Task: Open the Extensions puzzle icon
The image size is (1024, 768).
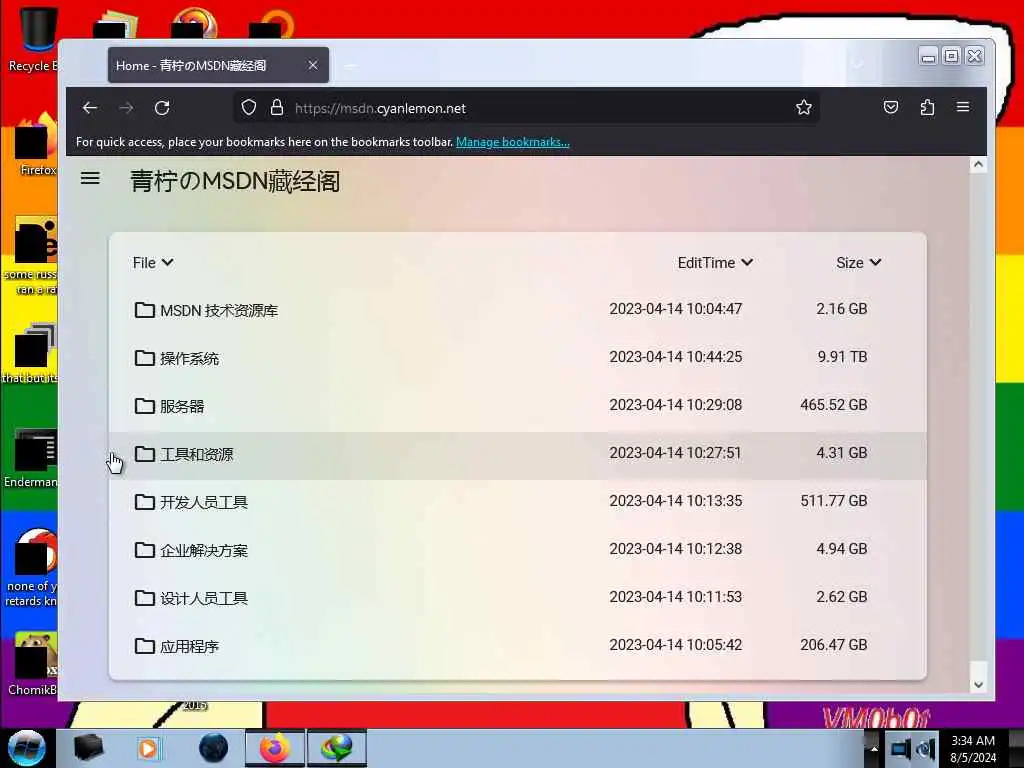Action: (x=927, y=107)
